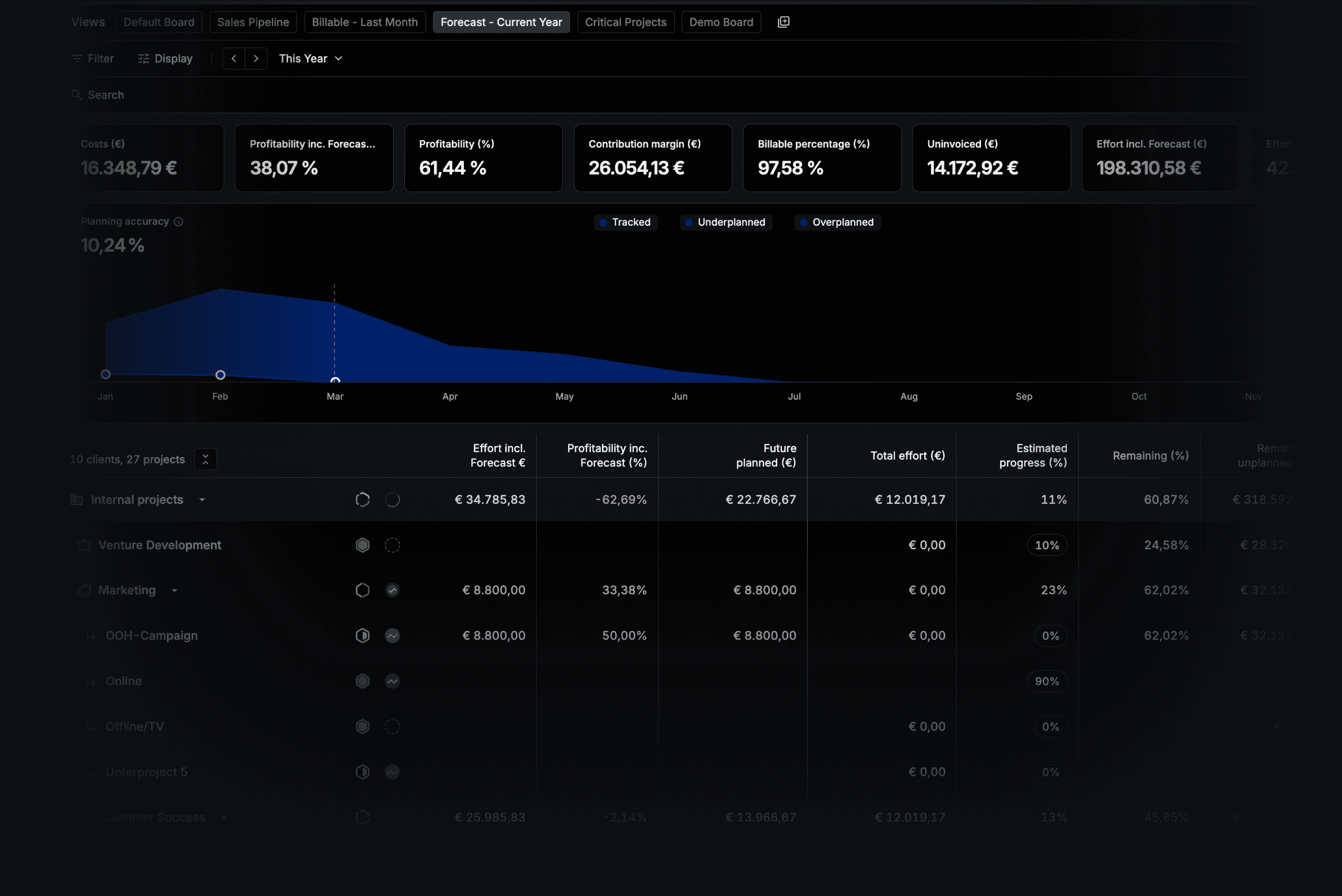Collapse the Marketing project subtree

click(174, 590)
